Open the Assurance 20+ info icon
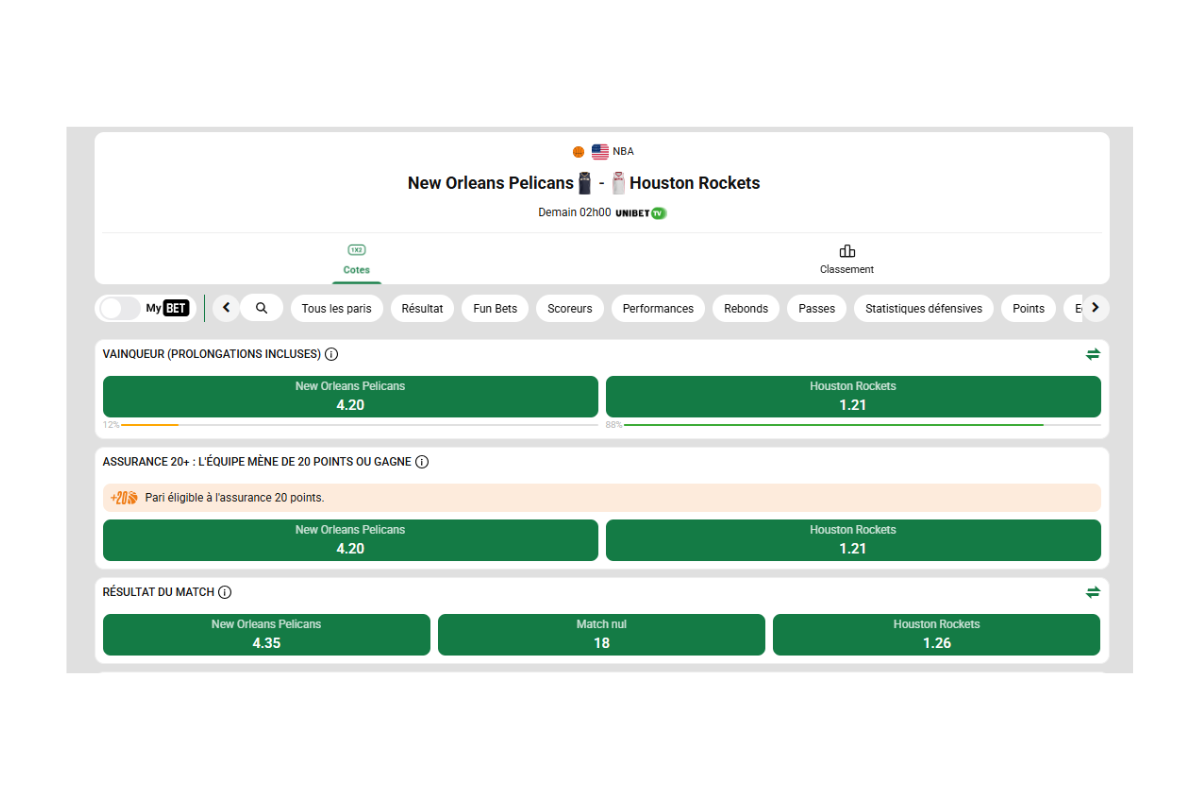This screenshot has width=1200, height=800. (420, 461)
